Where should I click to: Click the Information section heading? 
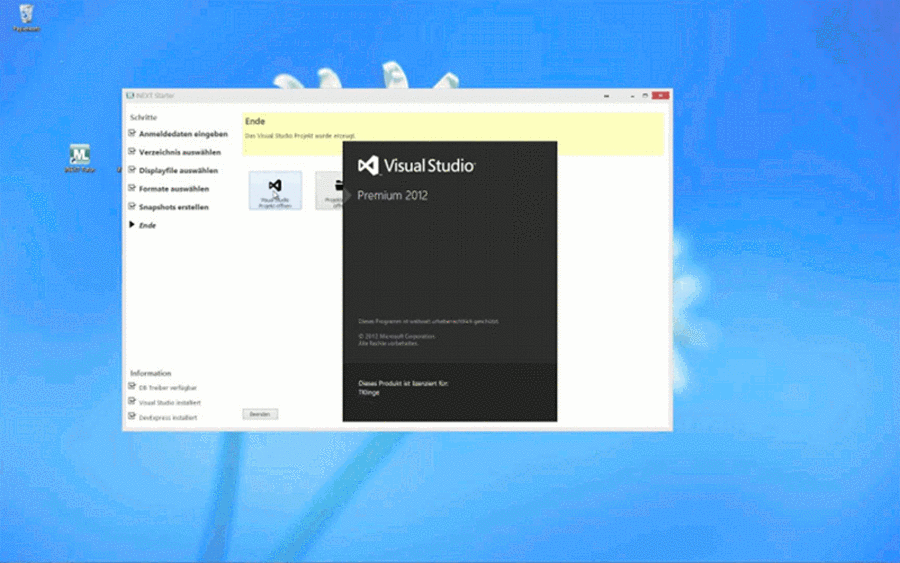(150, 373)
